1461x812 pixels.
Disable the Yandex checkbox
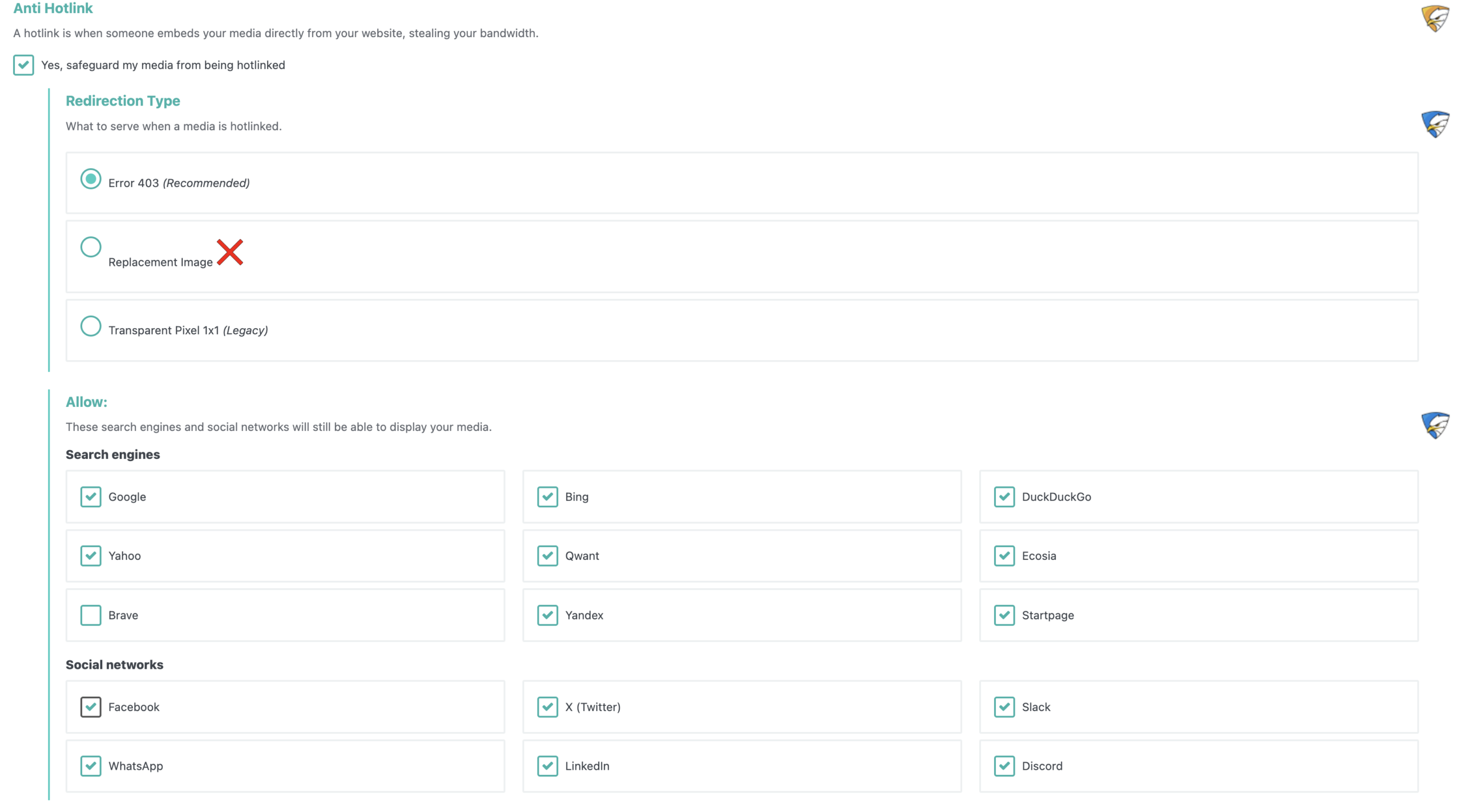coord(547,615)
